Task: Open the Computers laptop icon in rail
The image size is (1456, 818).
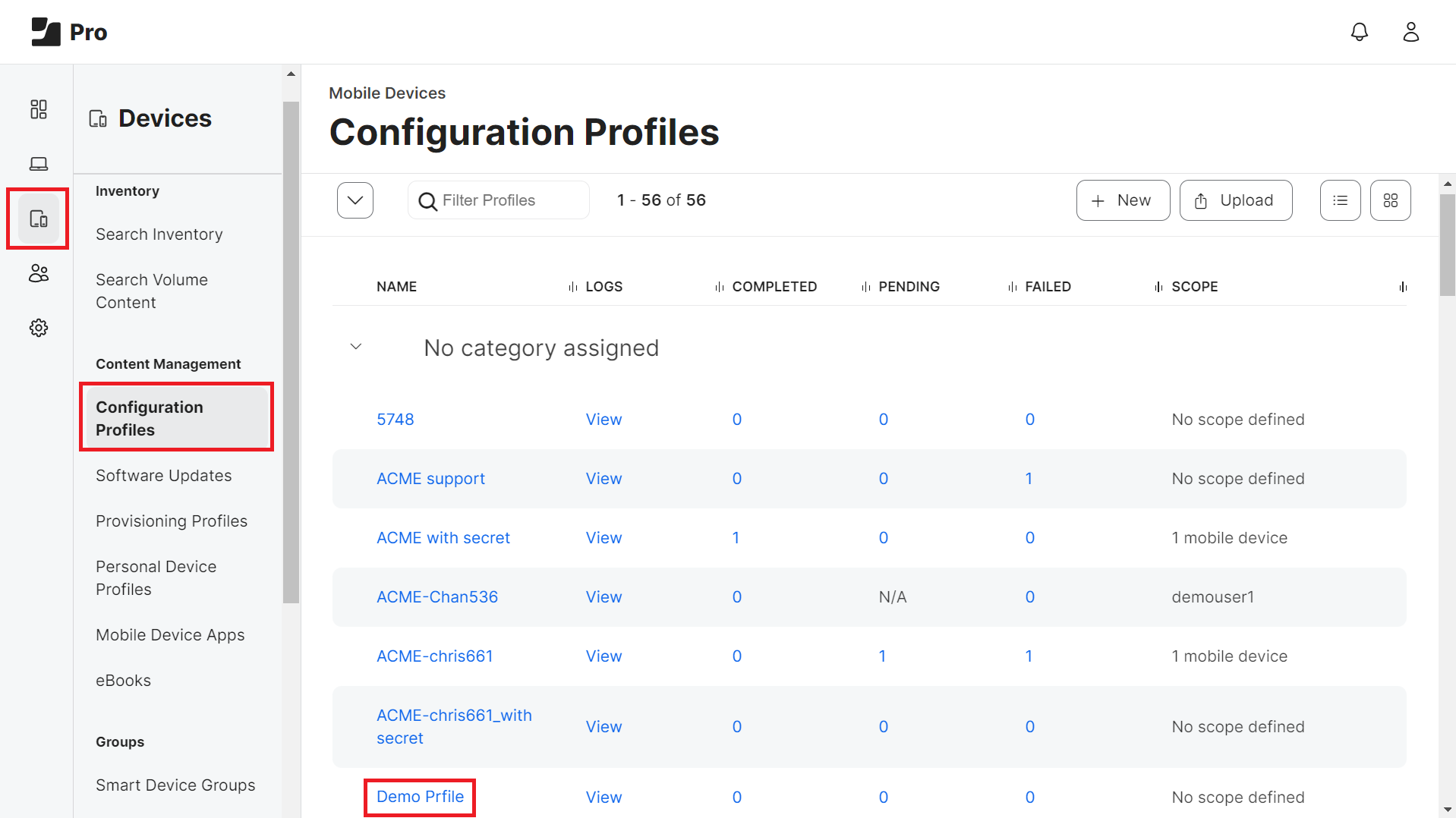Action: click(39, 164)
